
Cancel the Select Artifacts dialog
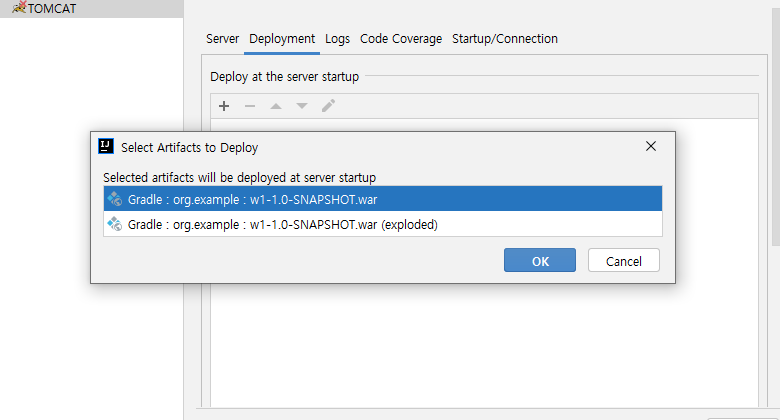coord(624,260)
